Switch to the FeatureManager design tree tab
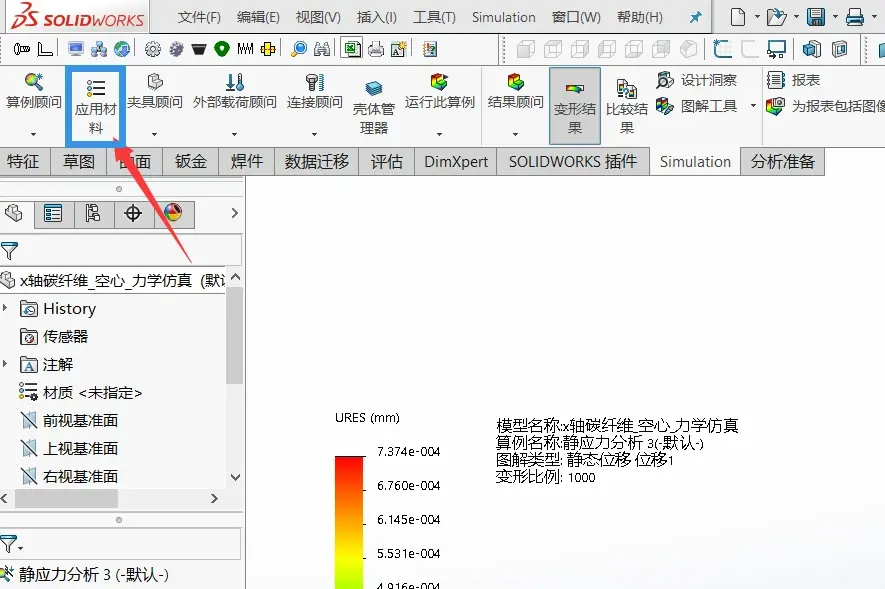Viewport: 885px width, 589px height. [14, 214]
